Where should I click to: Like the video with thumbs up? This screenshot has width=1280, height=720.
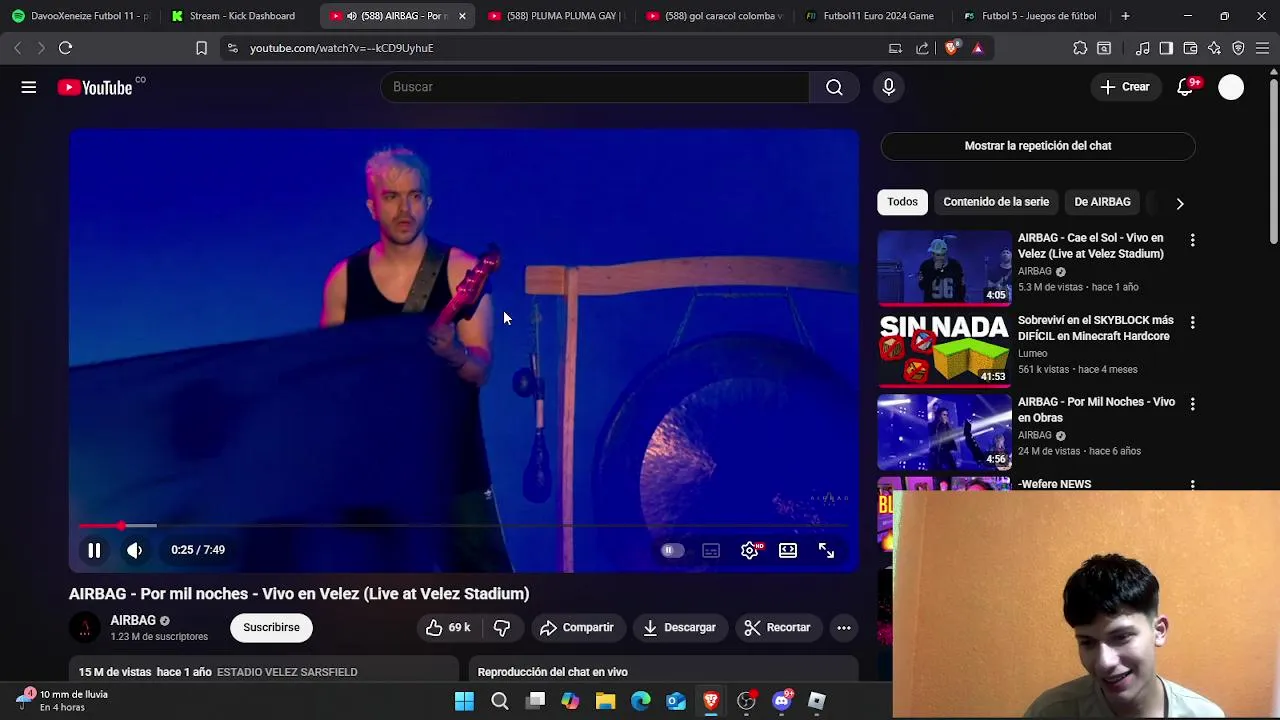click(x=449, y=627)
